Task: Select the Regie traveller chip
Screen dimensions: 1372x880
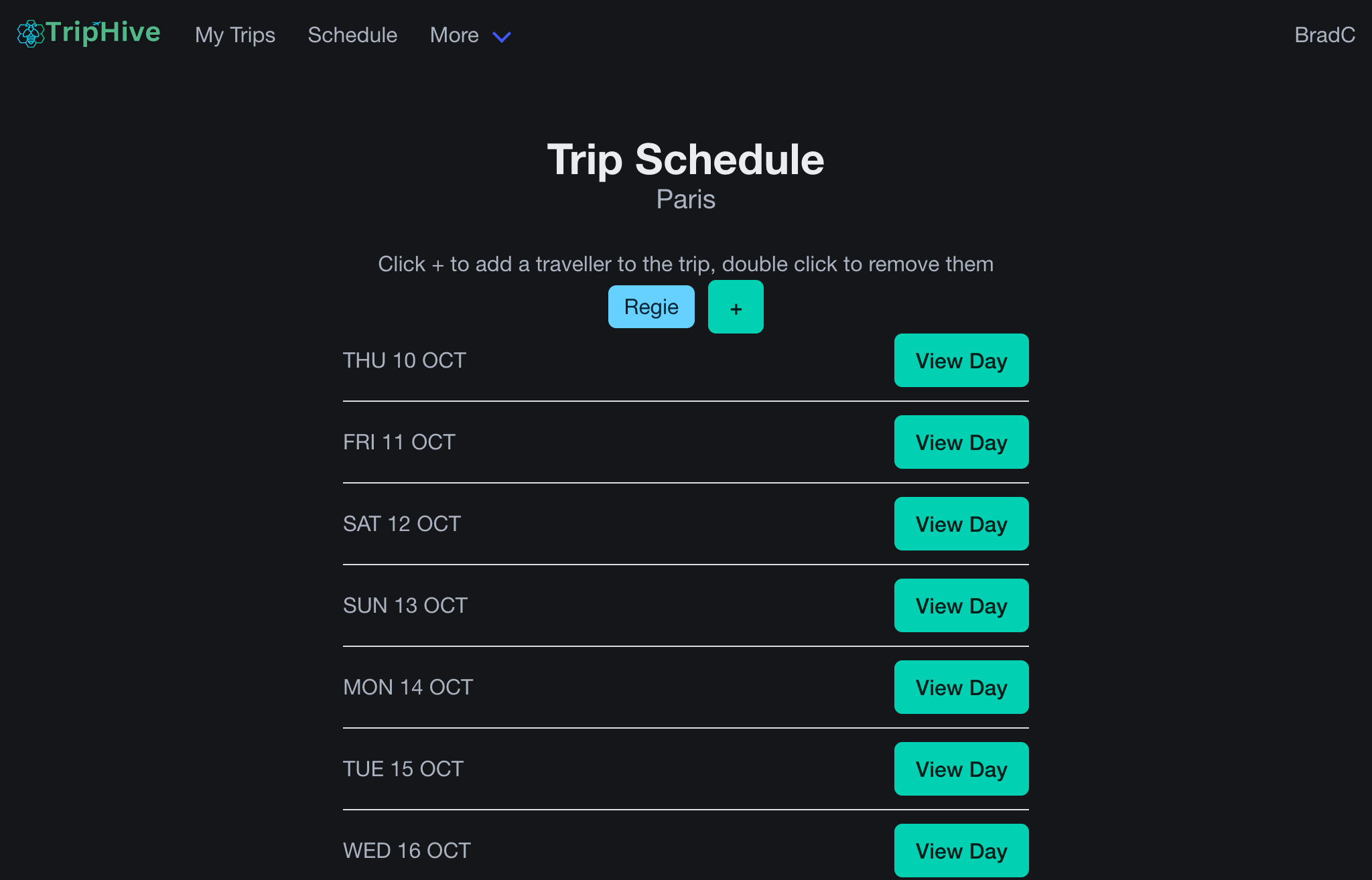Action: pyautogui.click(x=650, y=306)
